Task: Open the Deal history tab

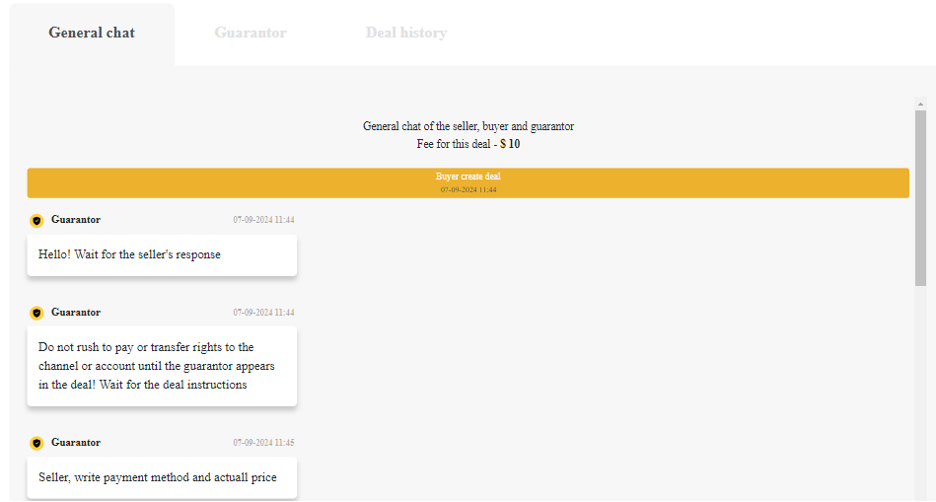Action: [406, 33]
